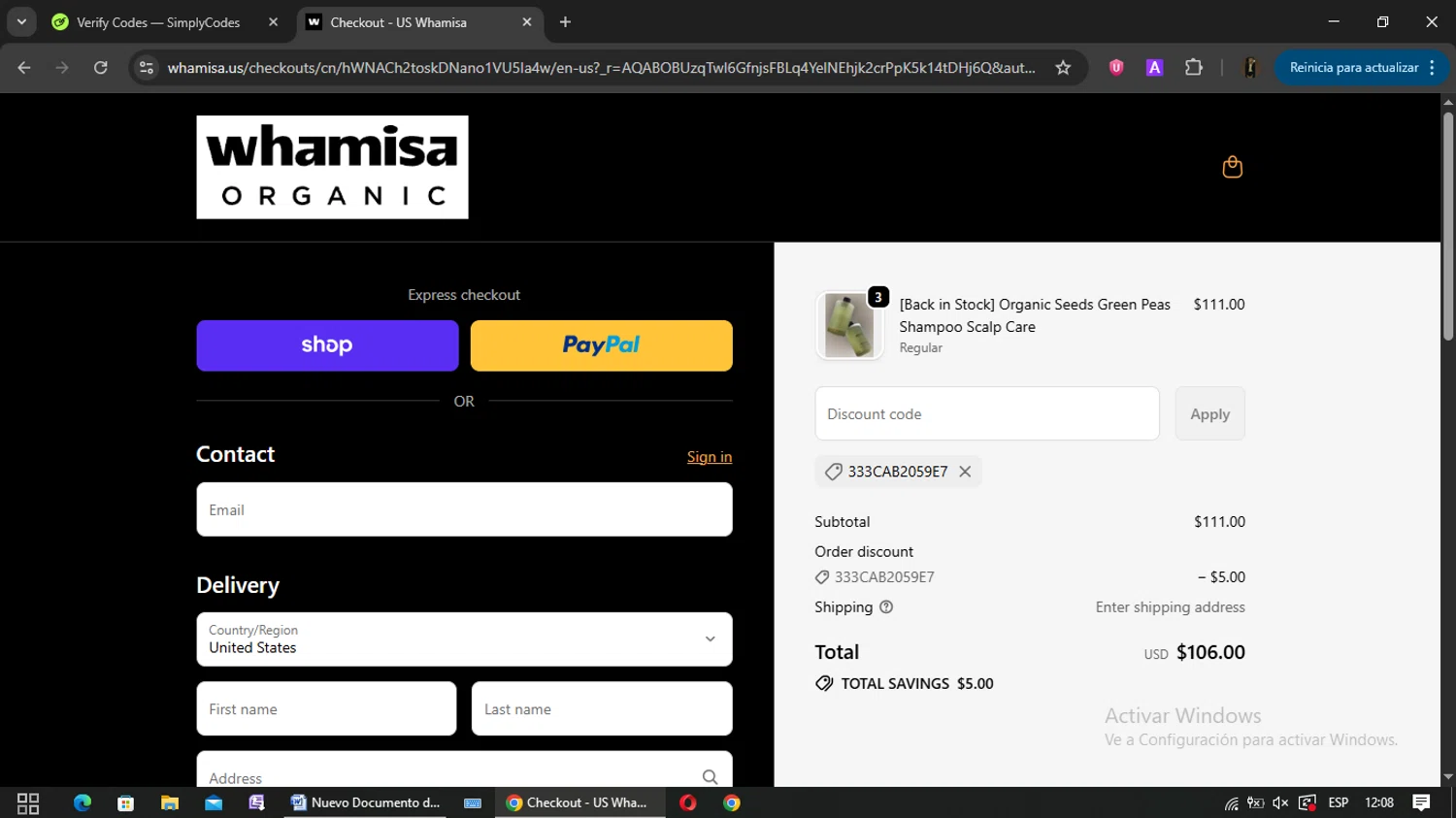Reload the checkout page
1456x818 pixels.
101,68
